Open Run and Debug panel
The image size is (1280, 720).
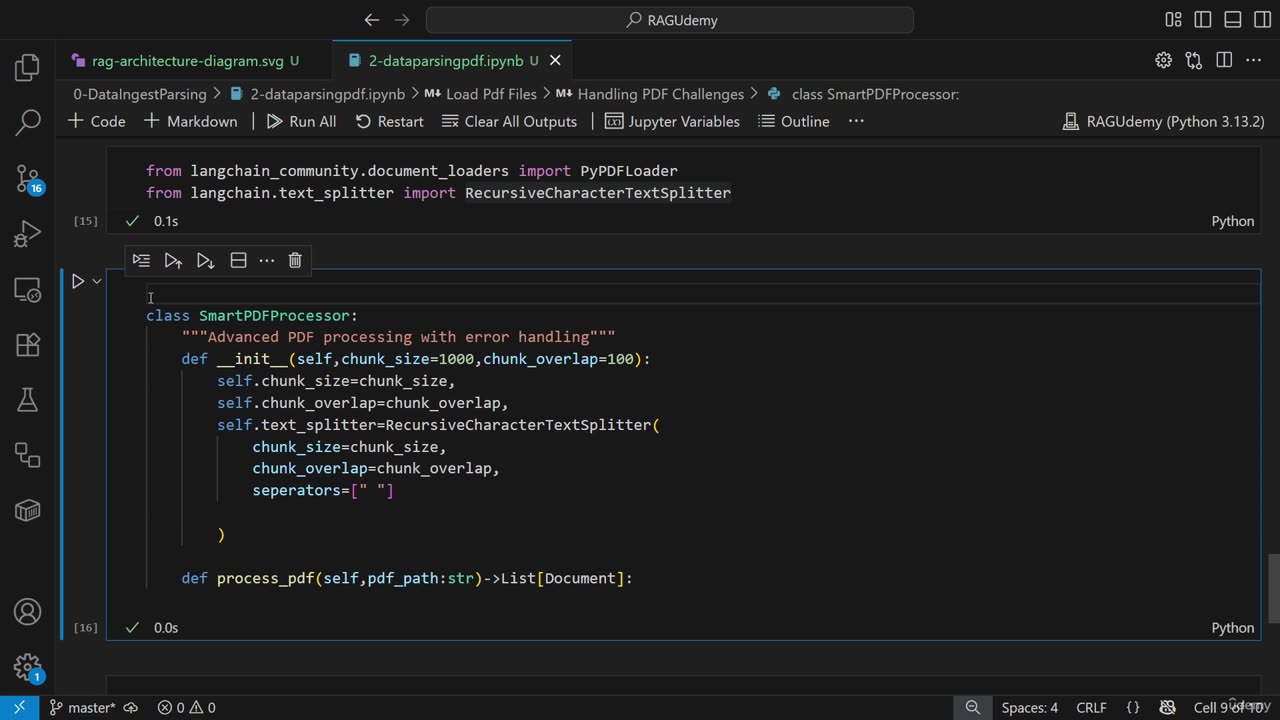click(x=27, y=235)
